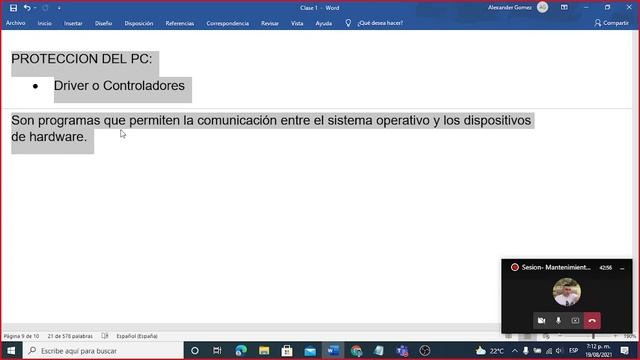Click the Compartir share button

pos(611,23)
